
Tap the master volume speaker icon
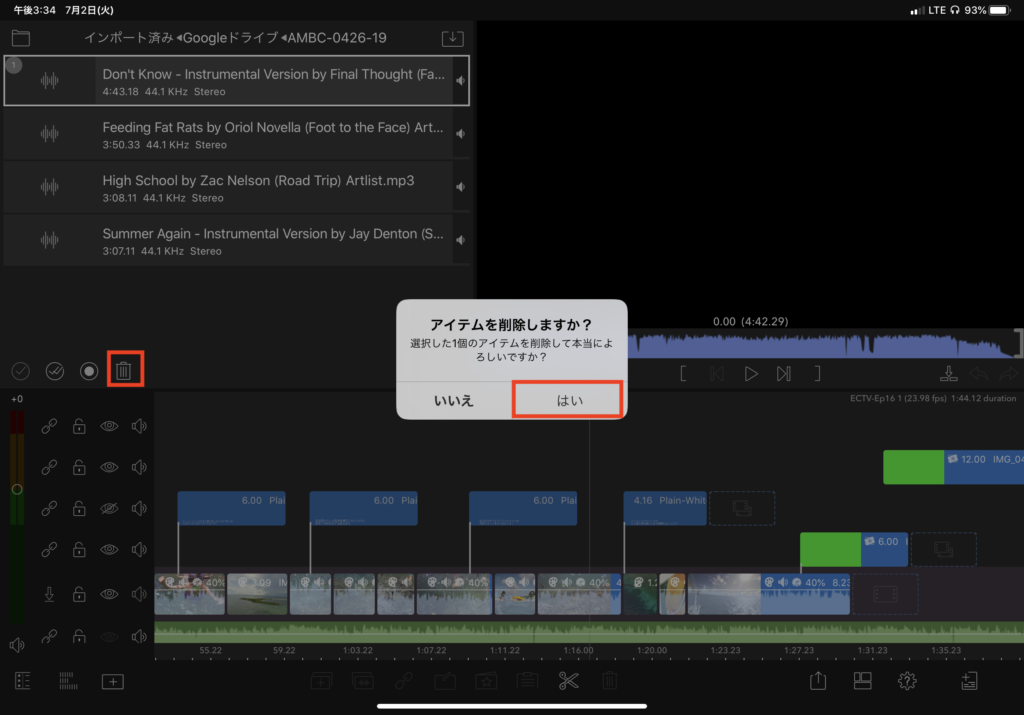pos(17,645)
